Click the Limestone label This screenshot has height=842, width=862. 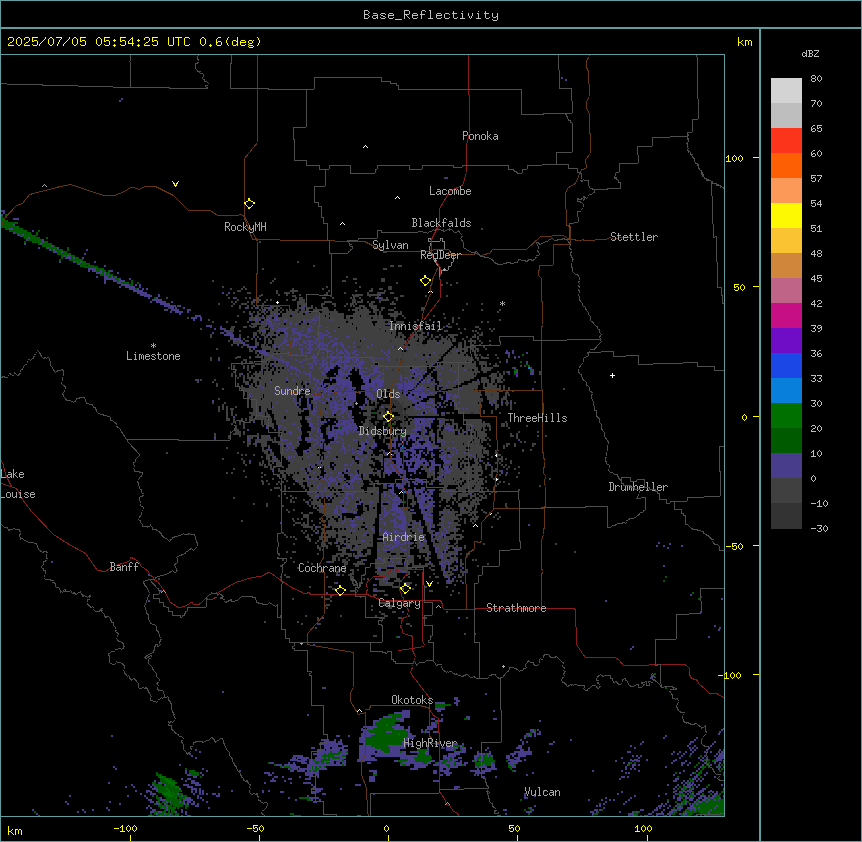(x=153, y=356)
